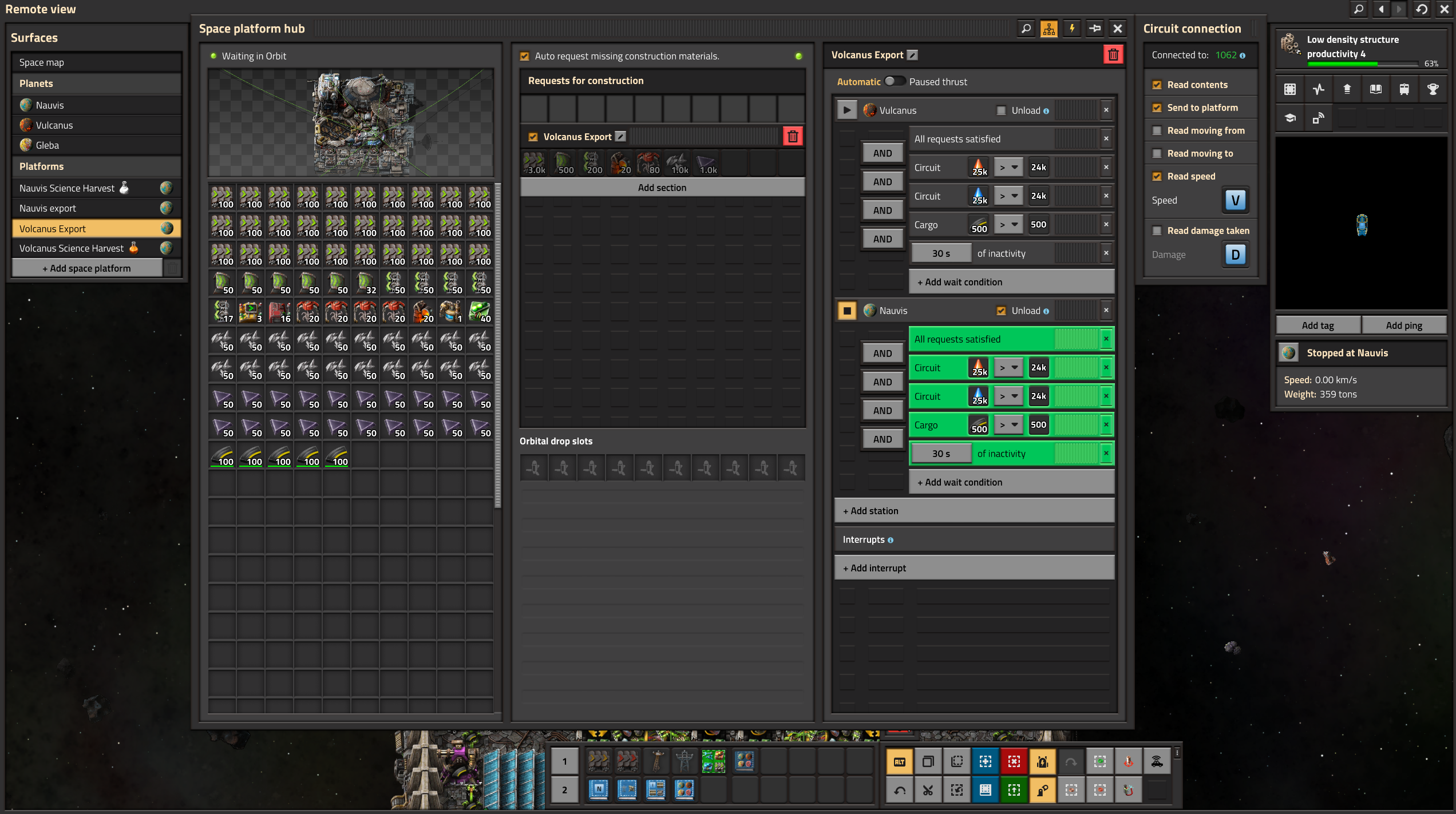This screenshot has width=1456, height=814.
Task: Toggle the logistic network icon in hub header
Action: (1049, 29)
